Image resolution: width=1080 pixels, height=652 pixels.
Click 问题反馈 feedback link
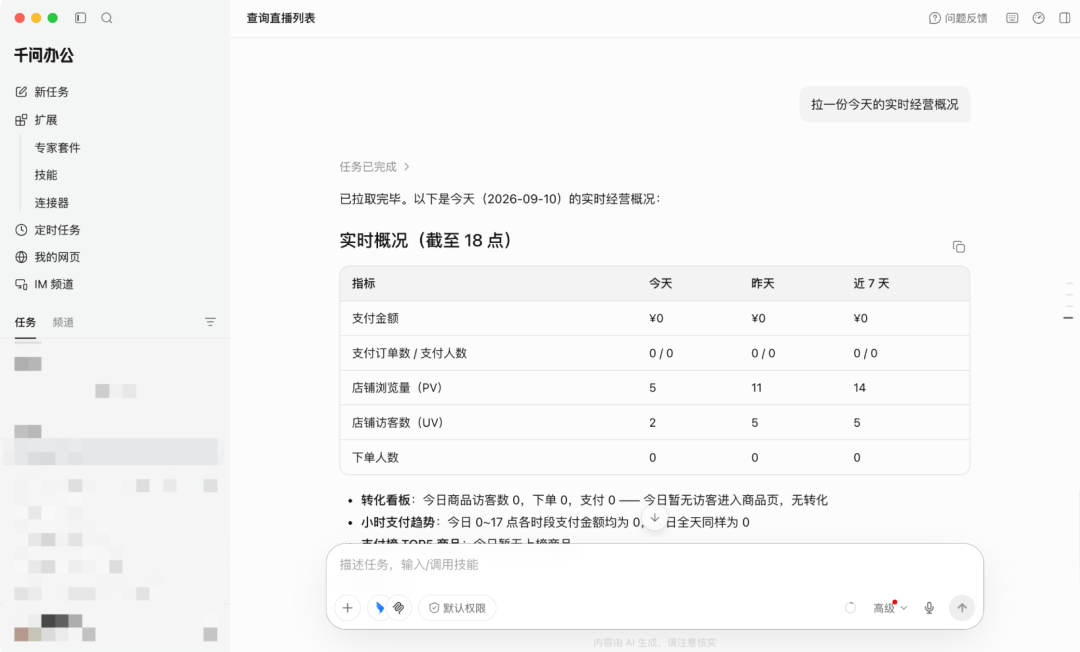pyautogui.click(x=958, y=18)
